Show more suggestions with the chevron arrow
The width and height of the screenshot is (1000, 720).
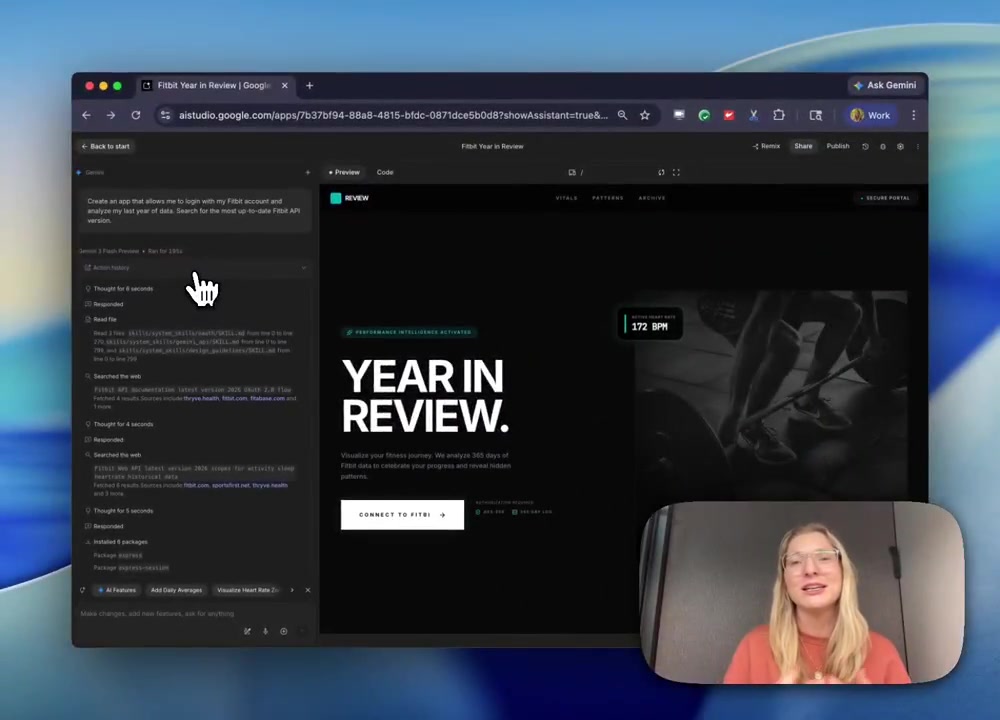(x=292, y=591)
